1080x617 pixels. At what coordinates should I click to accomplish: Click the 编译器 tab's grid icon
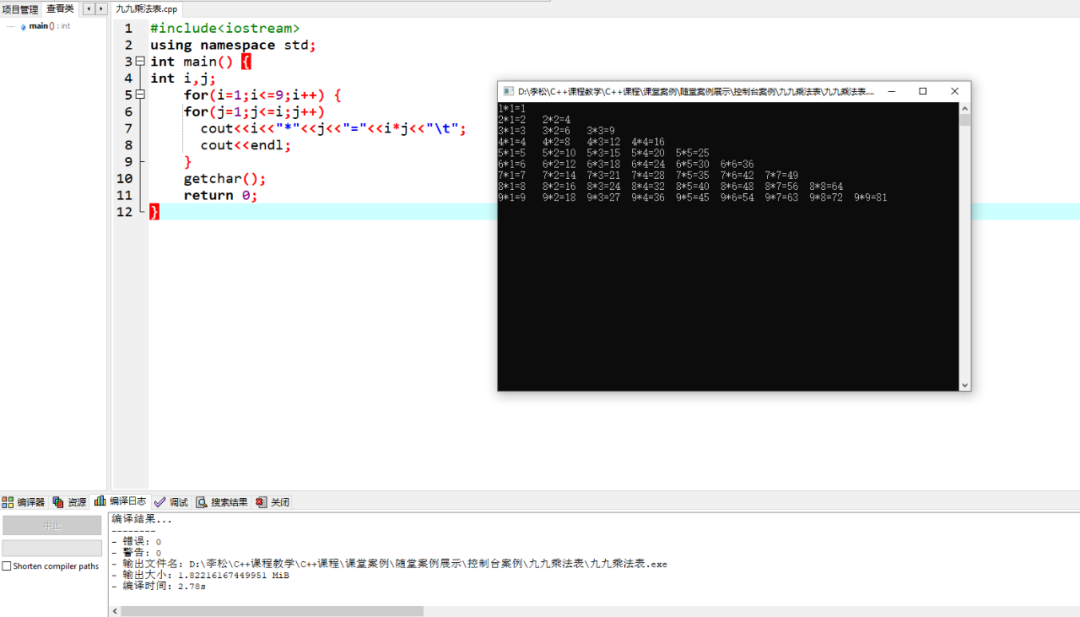pos(8,502)
